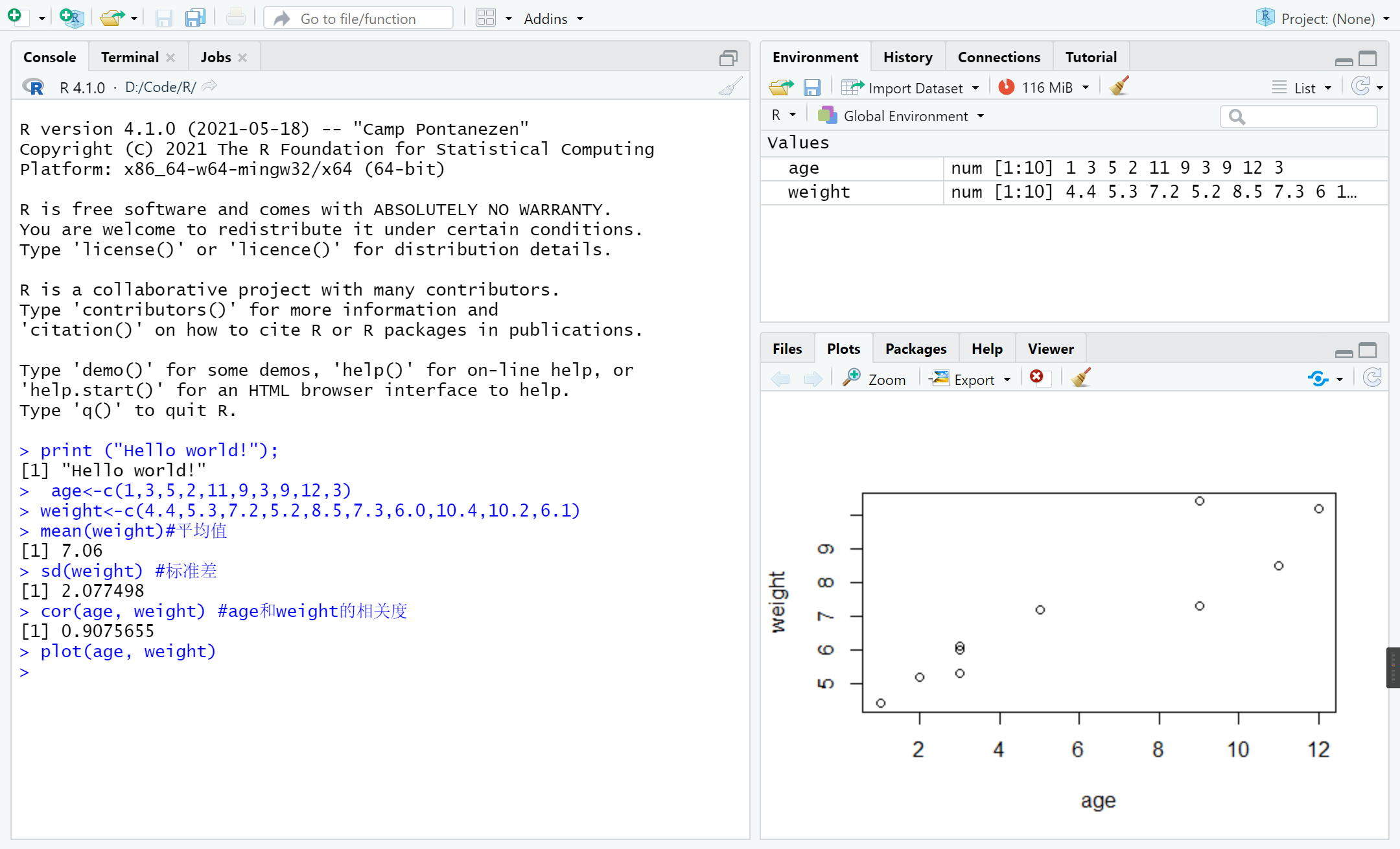Remove current plot with red X icon
Image resolution: width=1400 pixels, height=849 pixels.
[x=1038, y=377]
